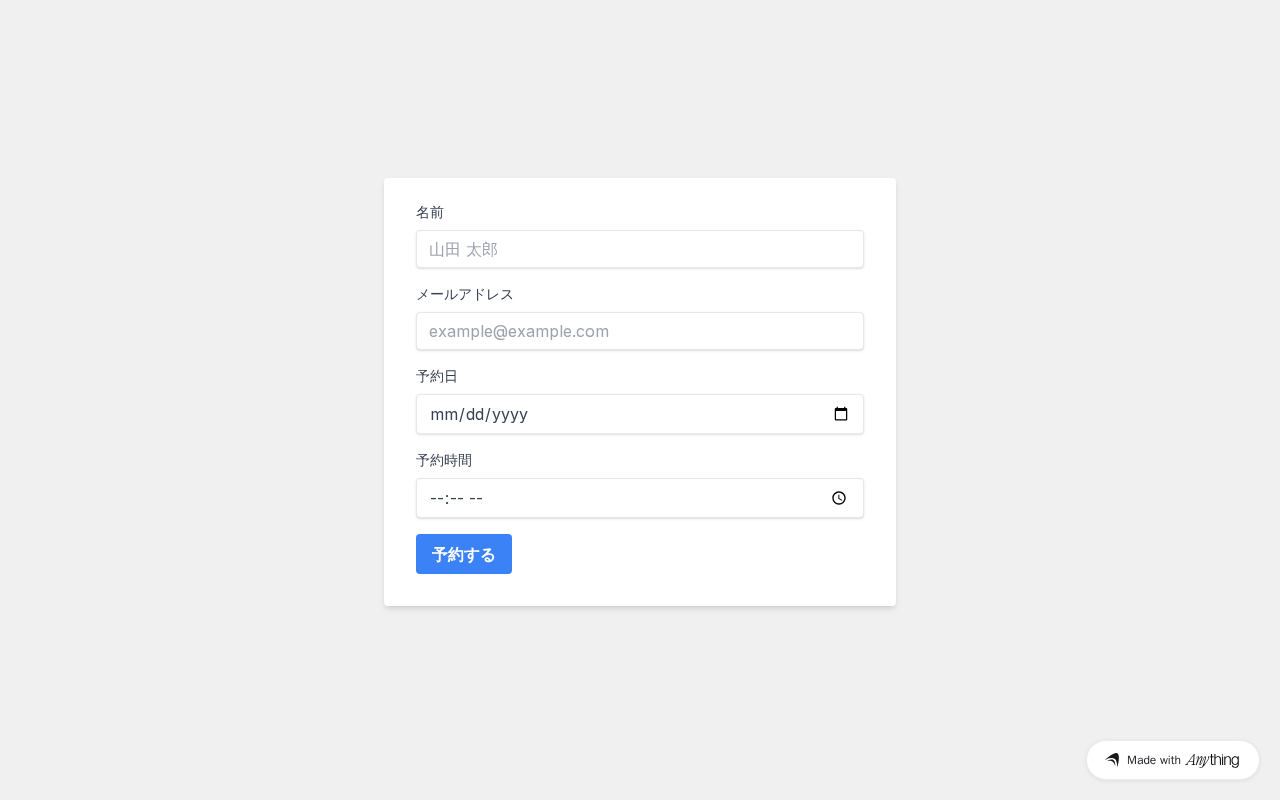1280x800 pixels.
Task: Click the 予約時間 label
Action: 444,460
